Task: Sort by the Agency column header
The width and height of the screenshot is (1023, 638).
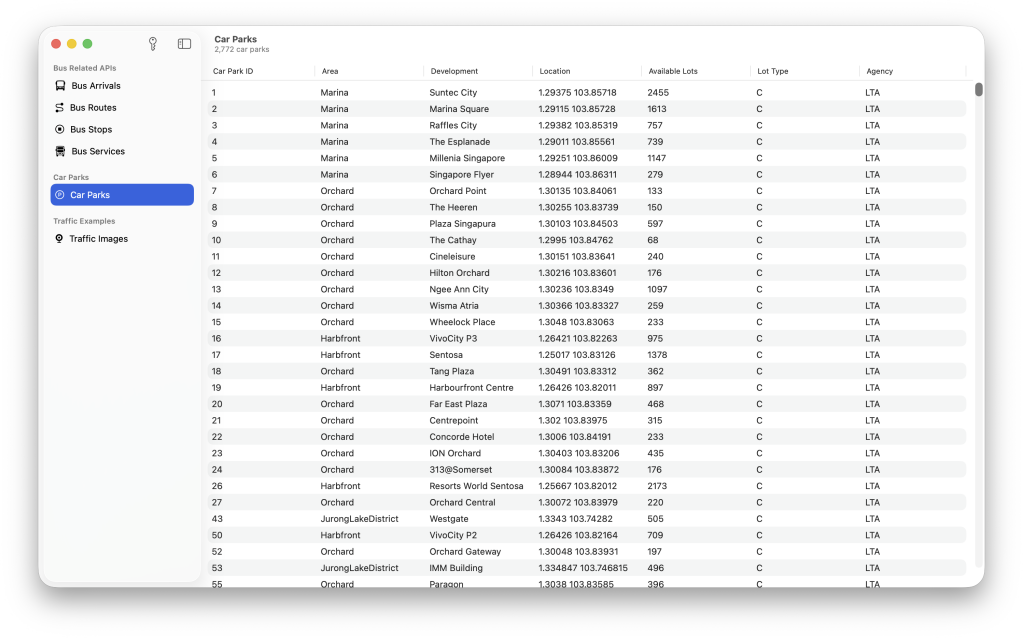Action: (x=879, y=71)
